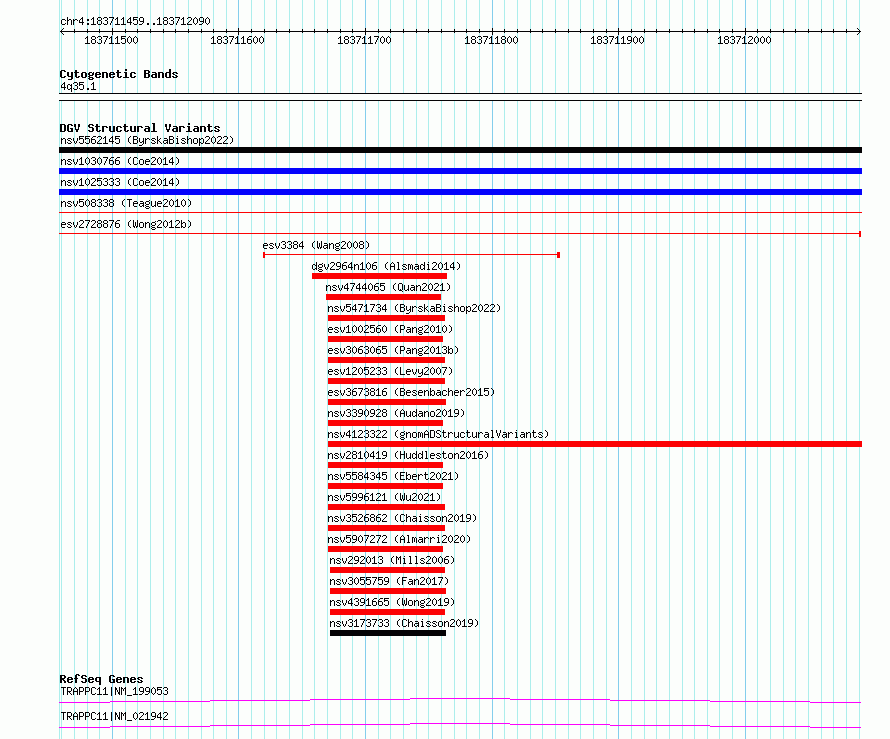890x739 pixels.
Task: Select dgv2964n106 (Alsmadi2014) label
Action: pyautogui.click(x=386, y=266)
